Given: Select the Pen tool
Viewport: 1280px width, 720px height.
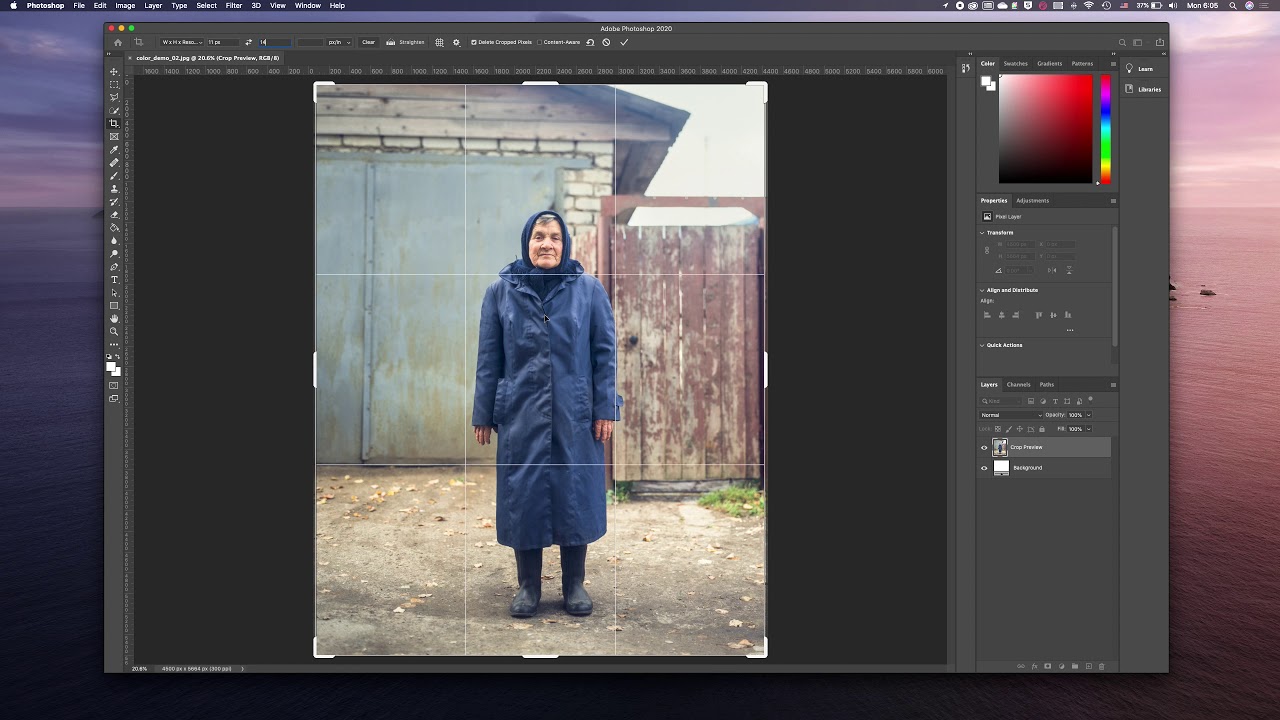Looking at the screenshot, I should [x=114, y=267].
